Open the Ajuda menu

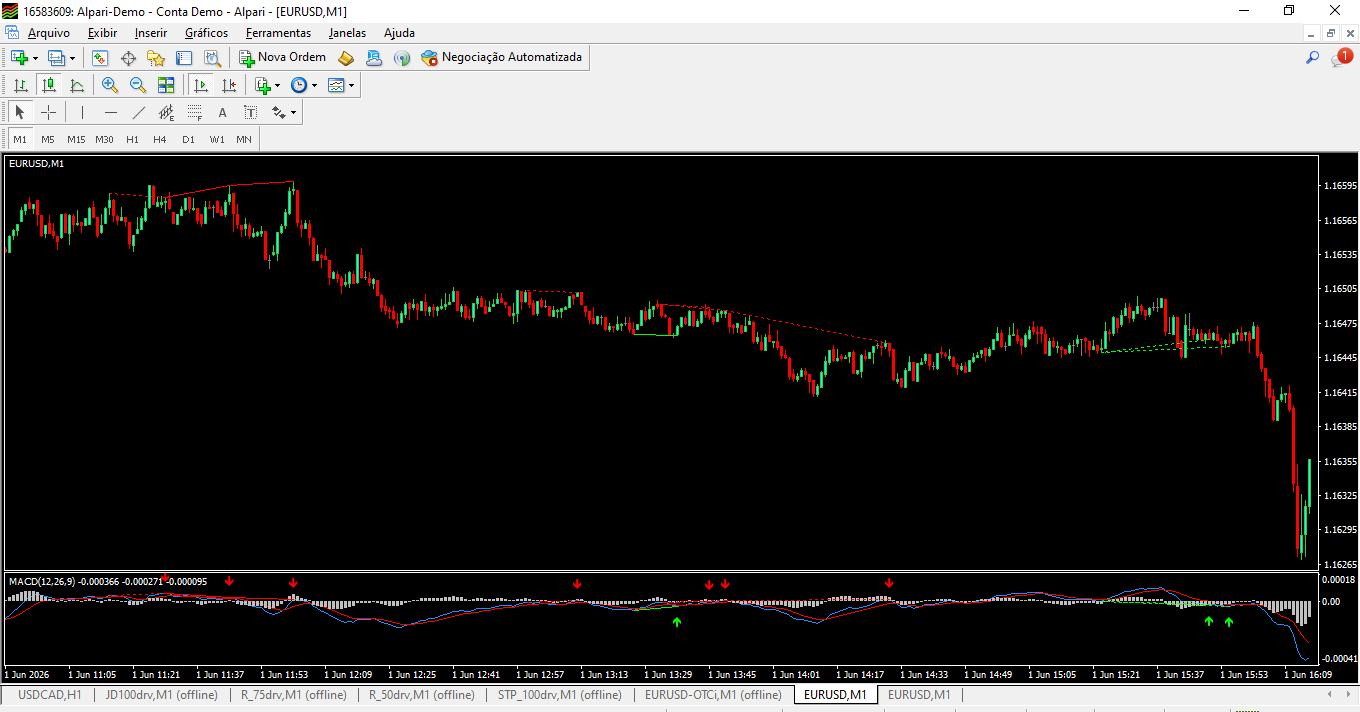coord(399,33)
